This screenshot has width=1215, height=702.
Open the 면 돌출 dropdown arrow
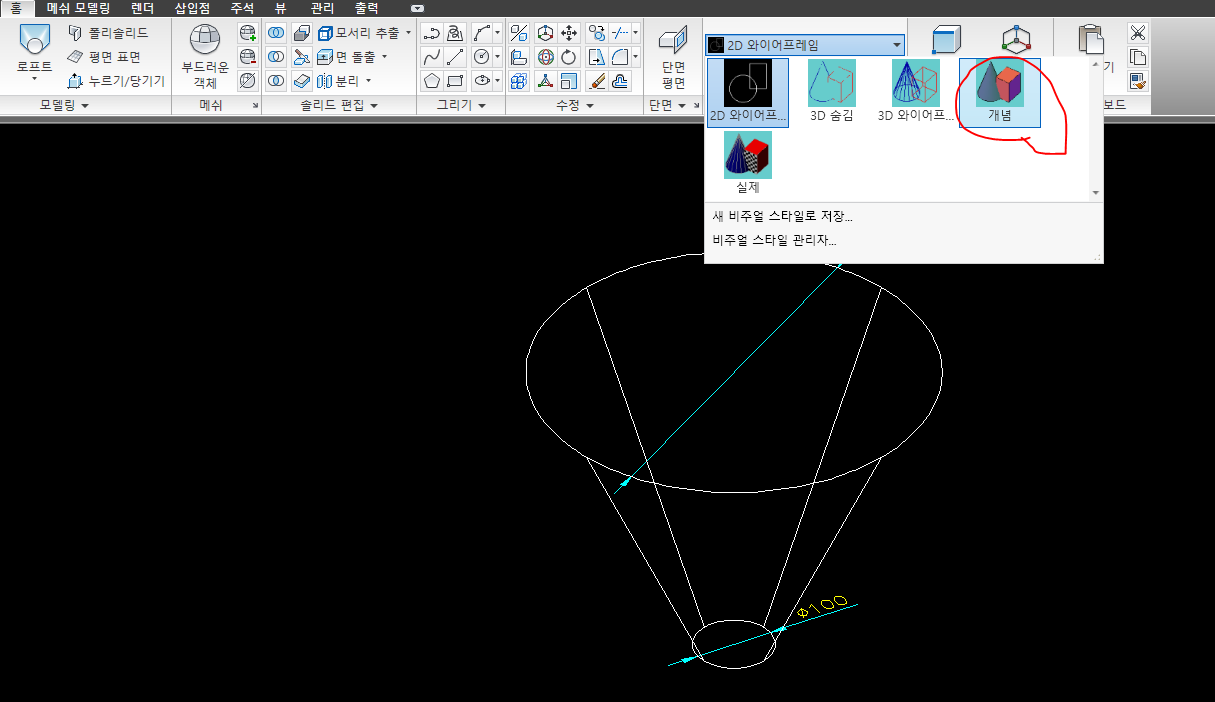point(384,57)
